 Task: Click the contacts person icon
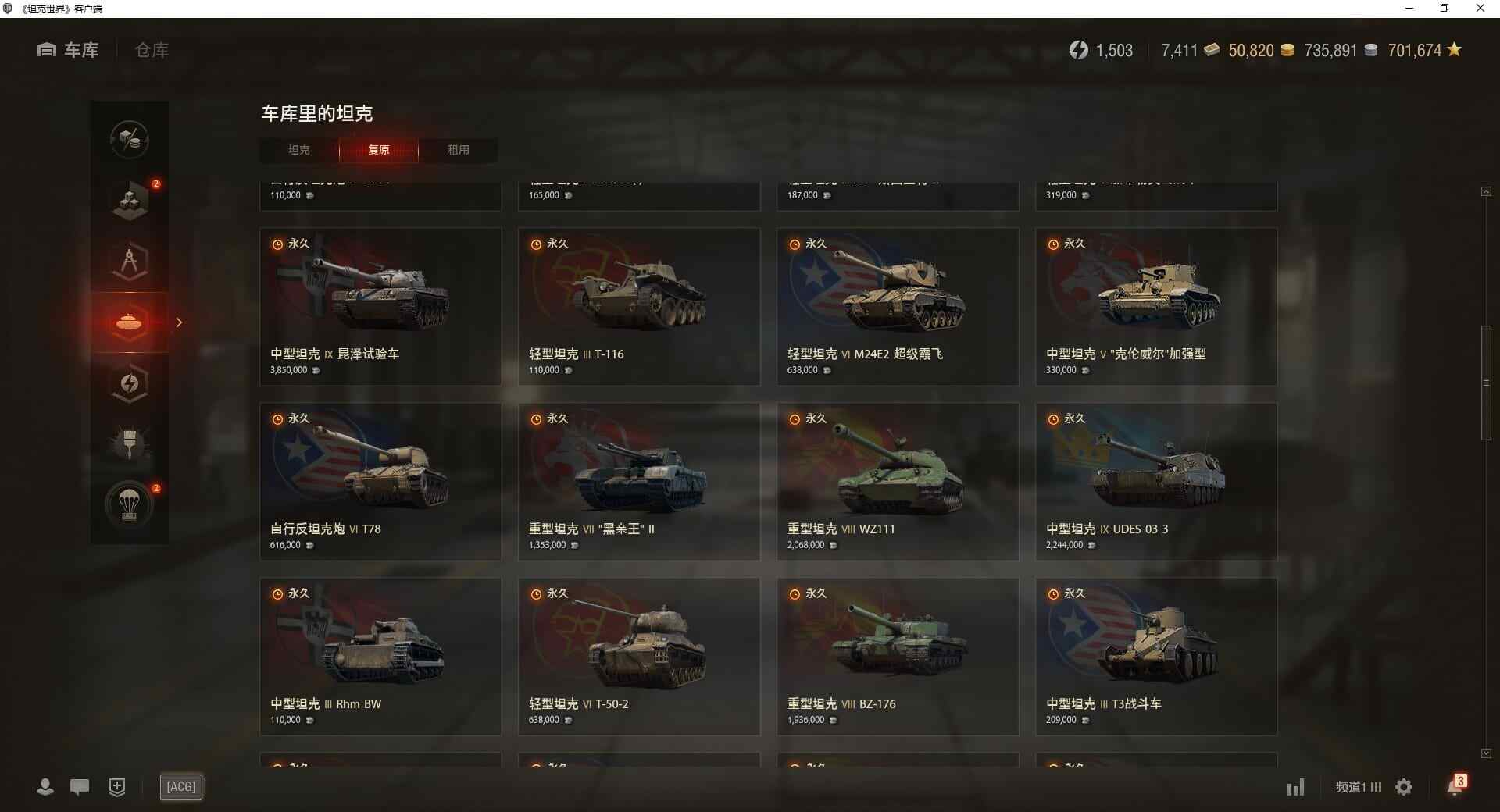(x=45, y=787)
